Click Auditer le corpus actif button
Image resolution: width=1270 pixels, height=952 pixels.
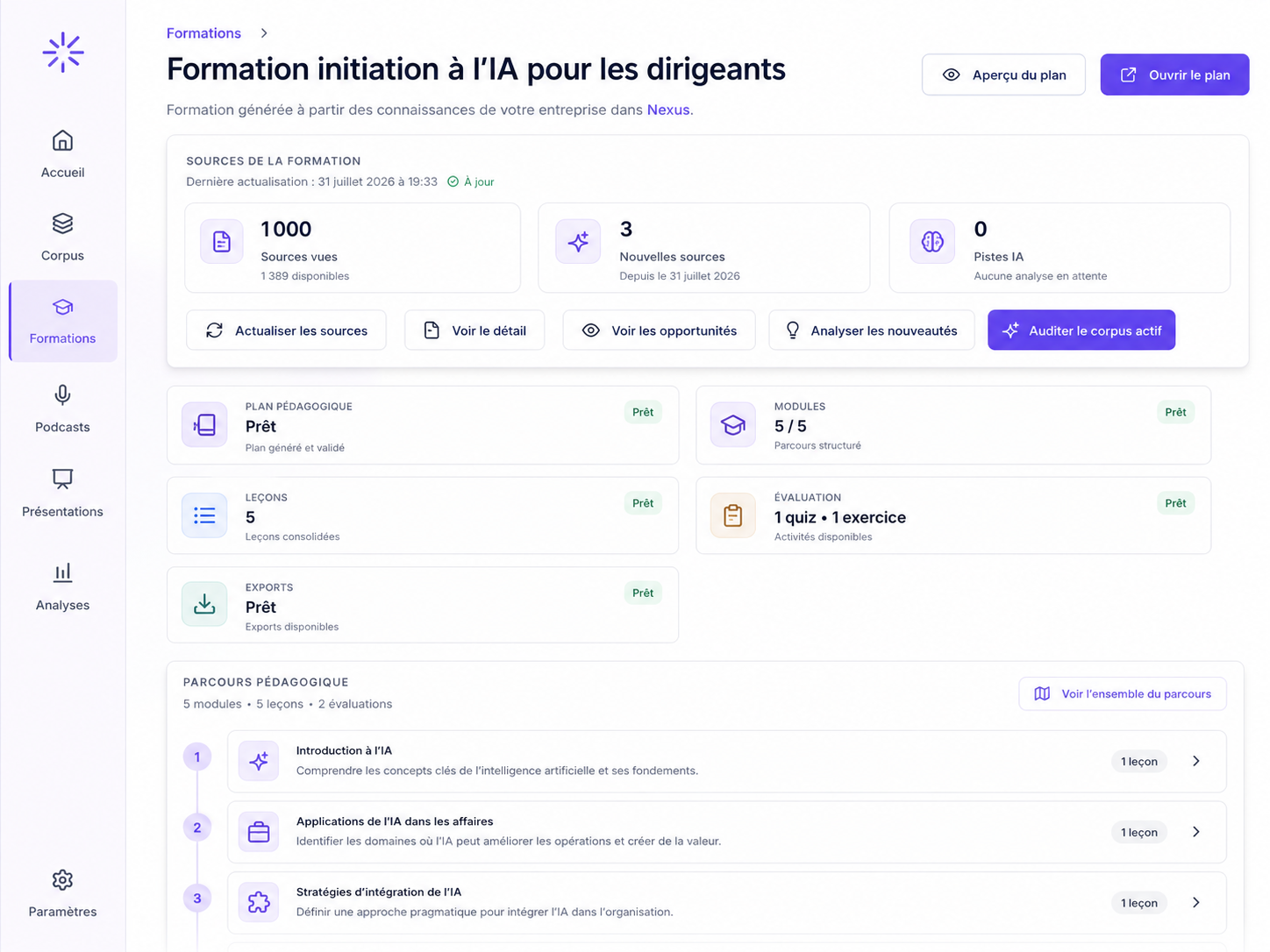[1081, 330]
